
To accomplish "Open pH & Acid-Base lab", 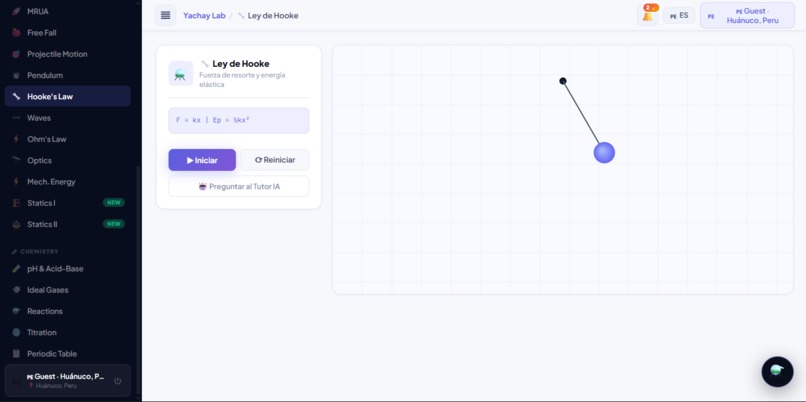I will pos(67,269).
